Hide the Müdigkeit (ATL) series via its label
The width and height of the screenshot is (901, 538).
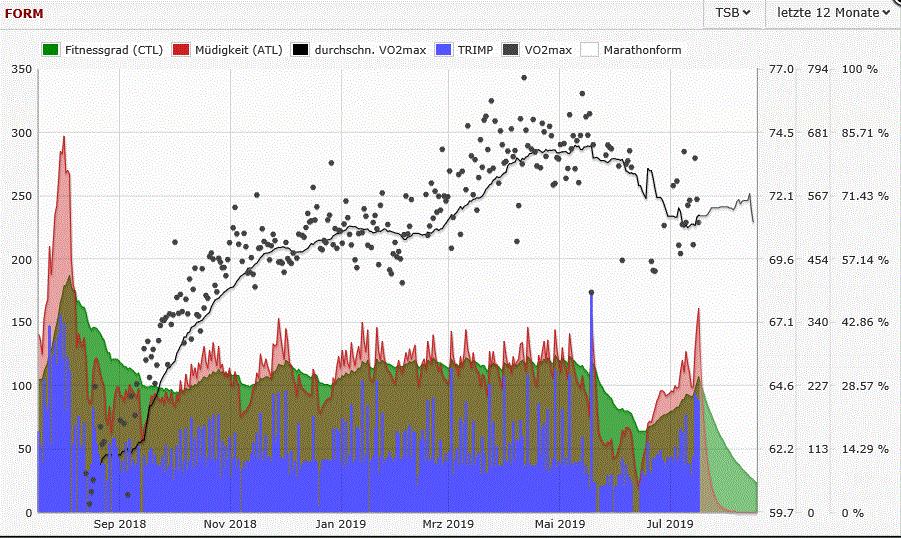coord(239,49)
